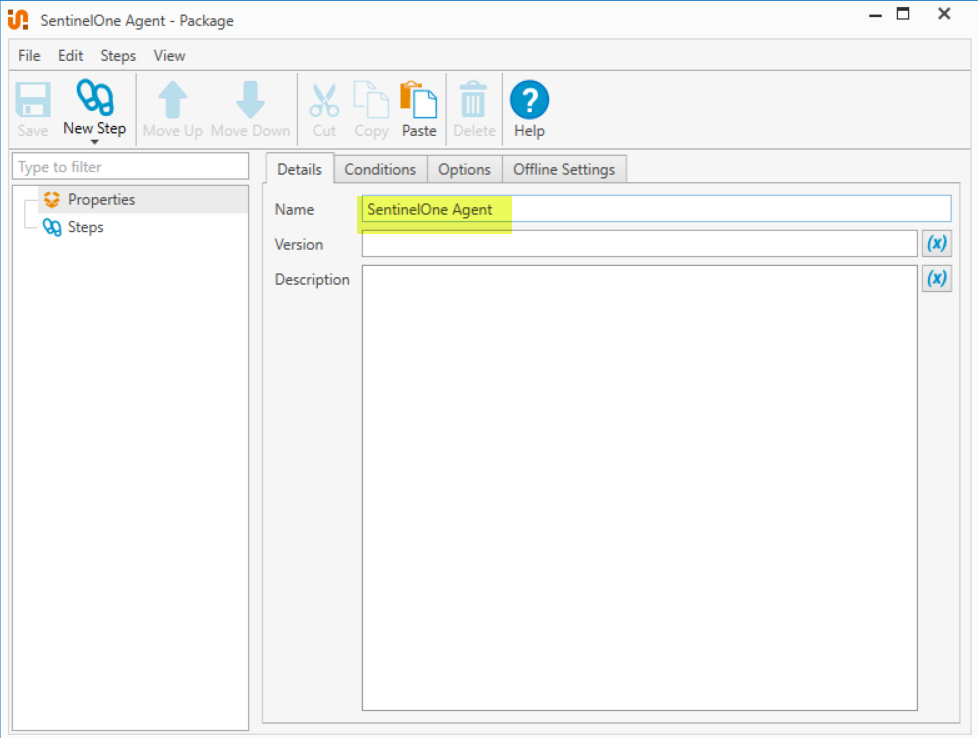
Task: Select Steps in the tree
Action: tap(85, 227)
